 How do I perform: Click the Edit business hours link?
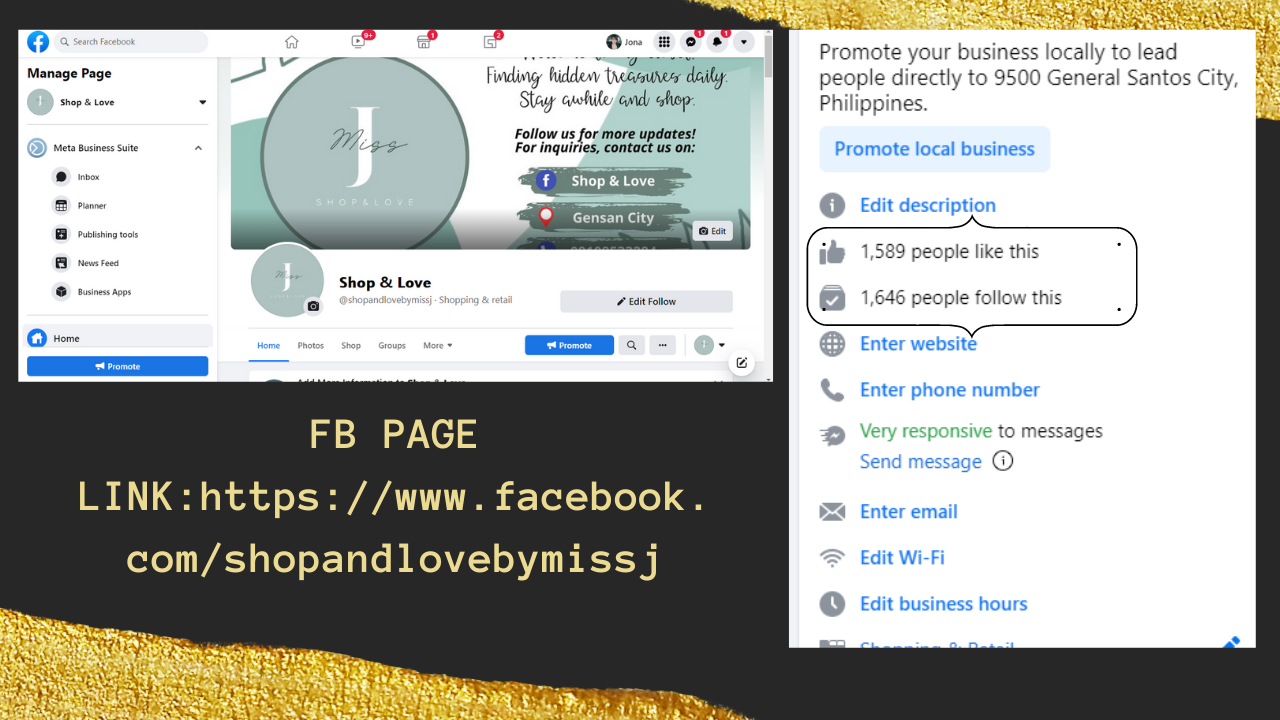coord(944,604)
